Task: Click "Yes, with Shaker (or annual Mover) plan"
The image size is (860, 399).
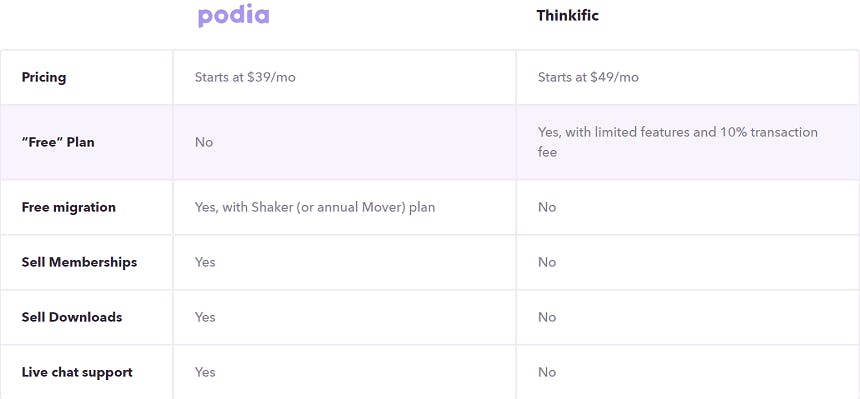Action: (315, 207)
